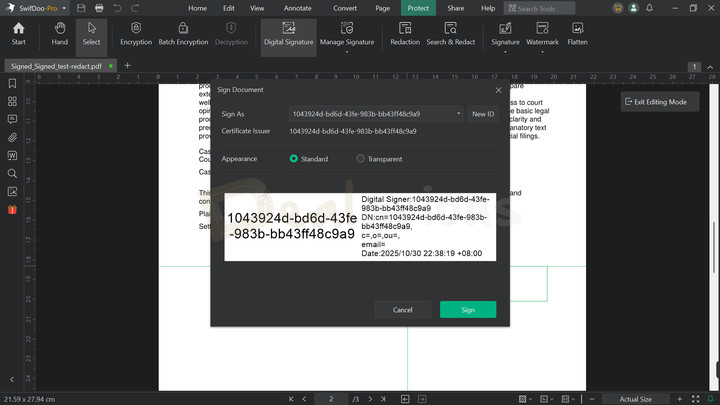
Task: Collapse the left sidebar panel arrow
Action: (x=12, y=379)
